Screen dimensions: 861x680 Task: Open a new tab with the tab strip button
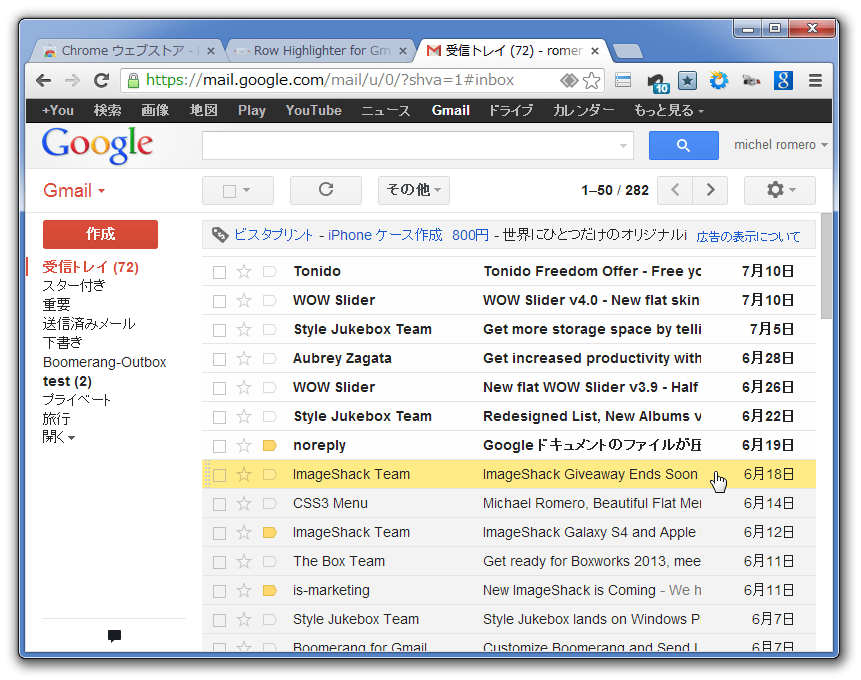(x=628, y=52)
